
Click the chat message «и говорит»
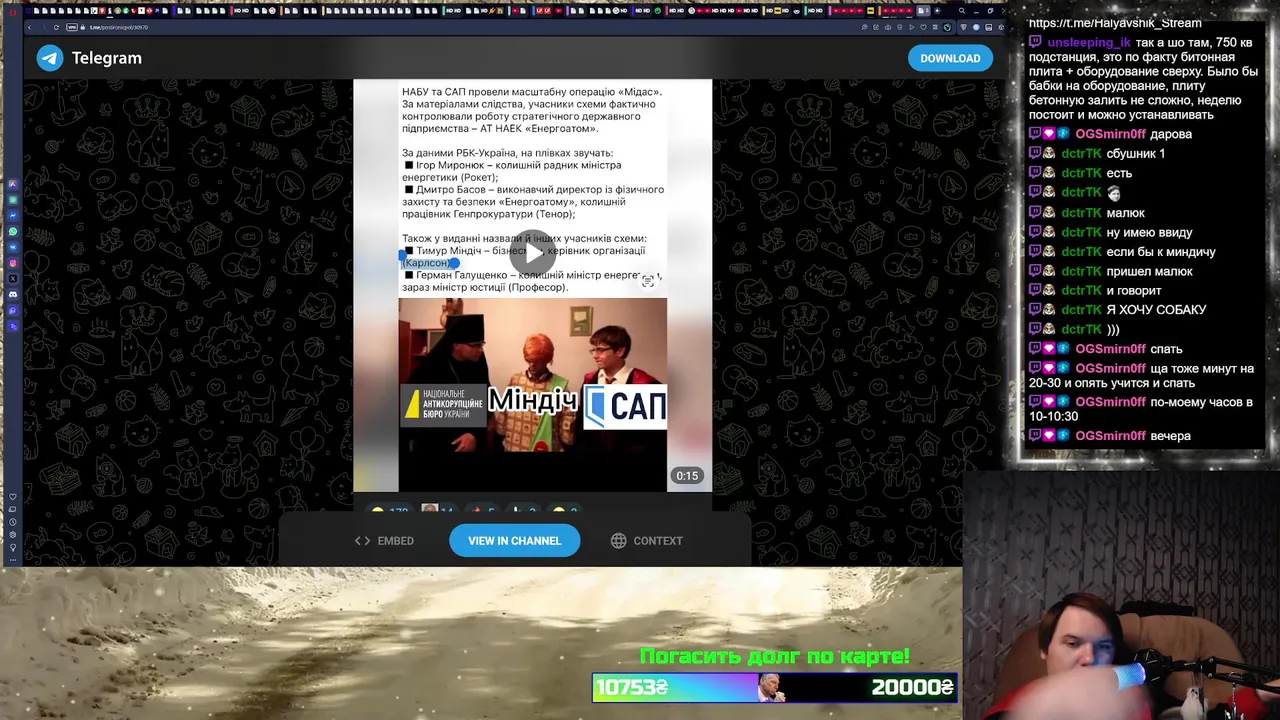point(1133,291)
